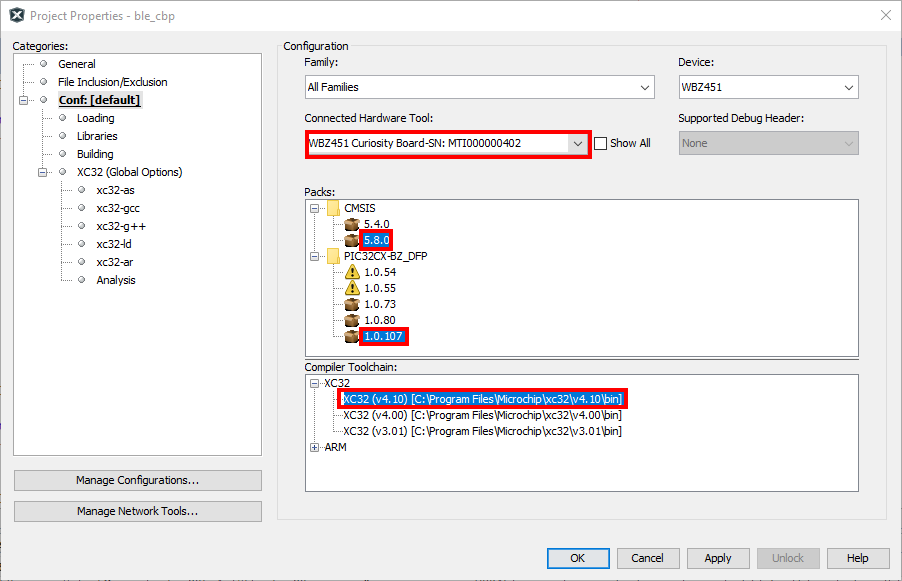Open the Loading category
The height and width of the screenshot is (581, 902).
click(95, 118)
